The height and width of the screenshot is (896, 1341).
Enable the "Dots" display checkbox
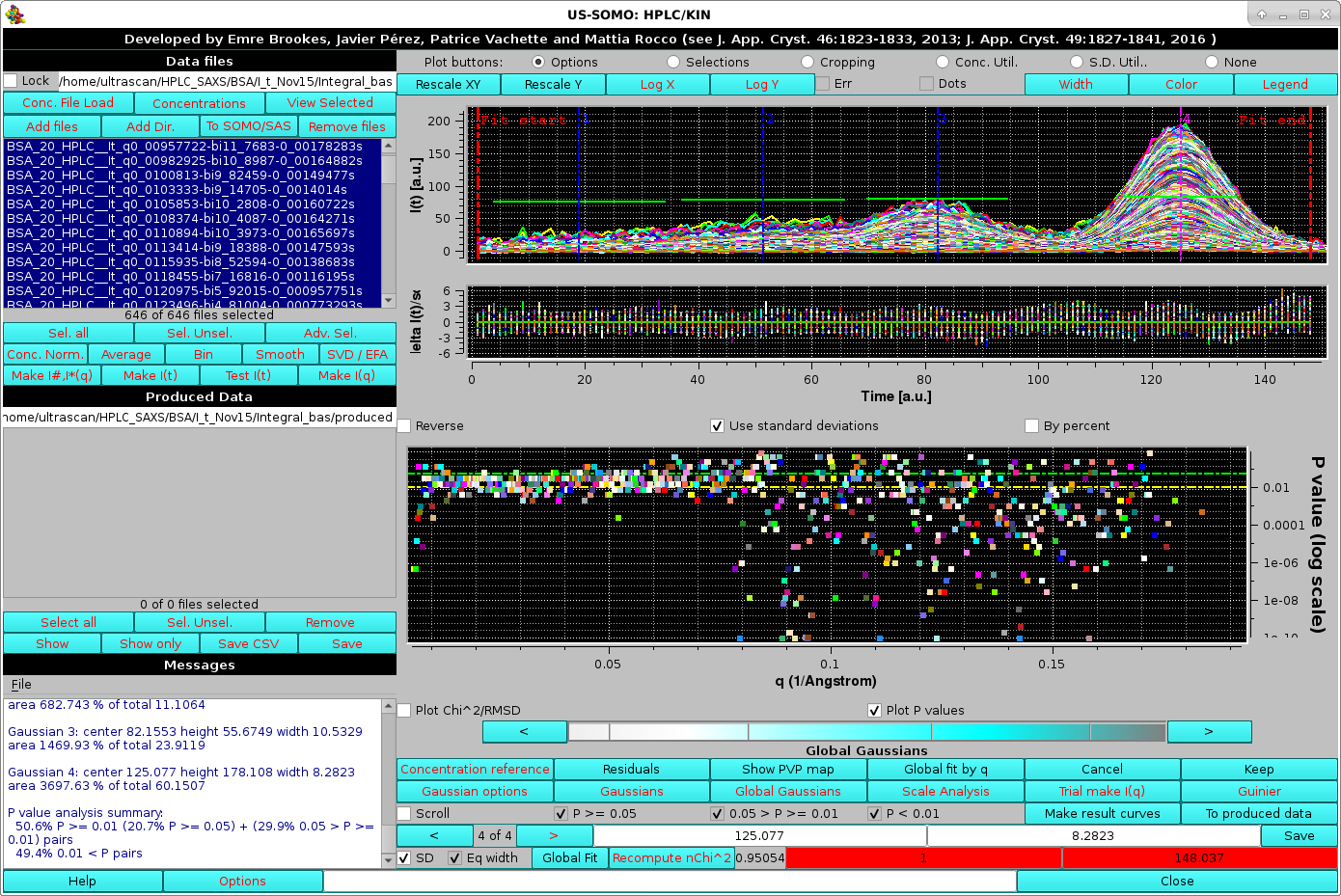[924, 83]
